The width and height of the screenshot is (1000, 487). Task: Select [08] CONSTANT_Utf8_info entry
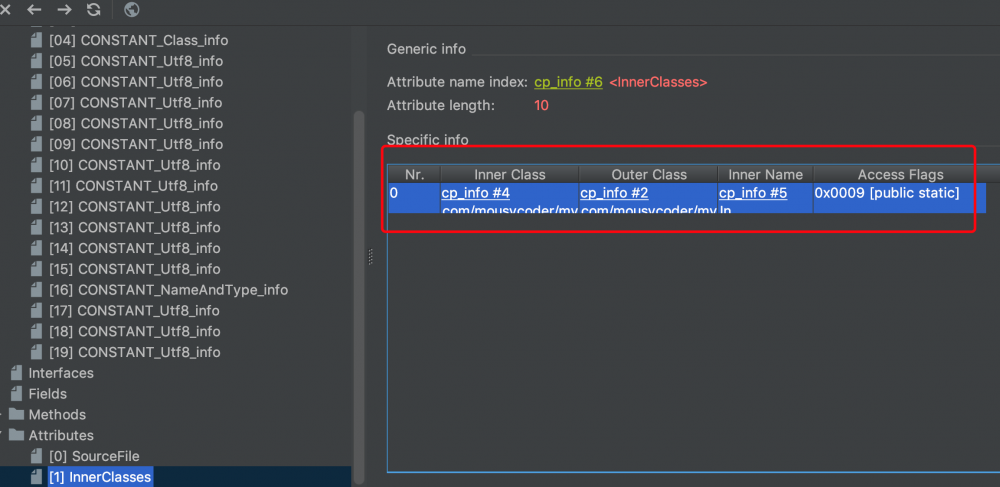click(136, 123)
